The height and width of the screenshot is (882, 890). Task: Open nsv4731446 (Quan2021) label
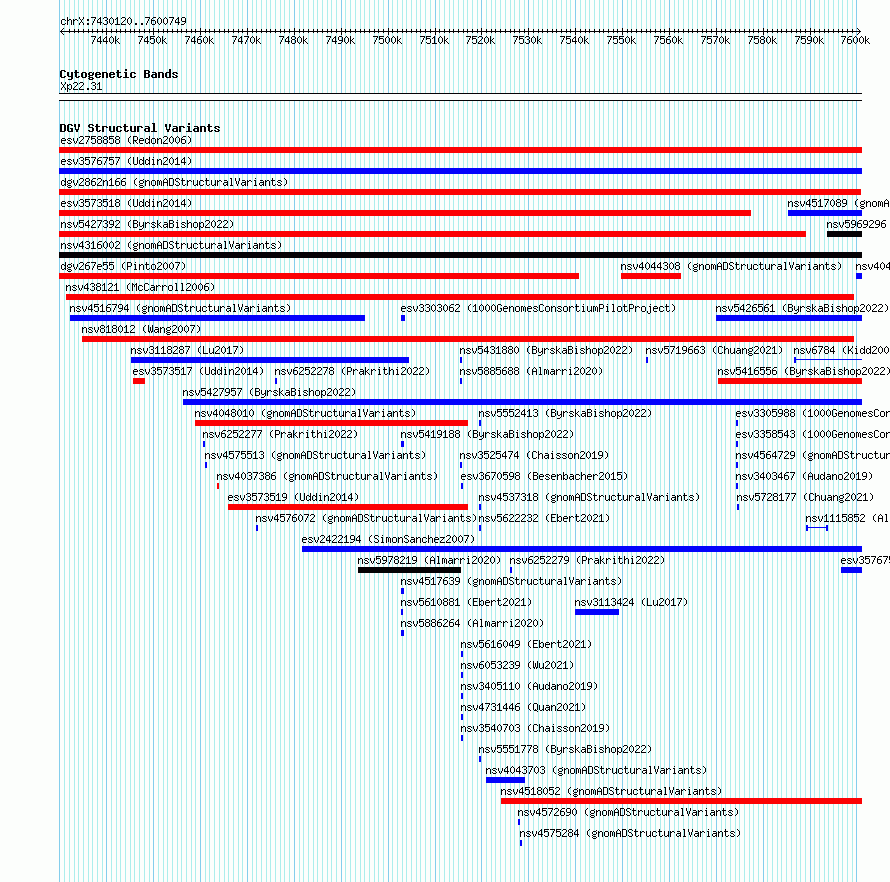click(x=523, y=707)
